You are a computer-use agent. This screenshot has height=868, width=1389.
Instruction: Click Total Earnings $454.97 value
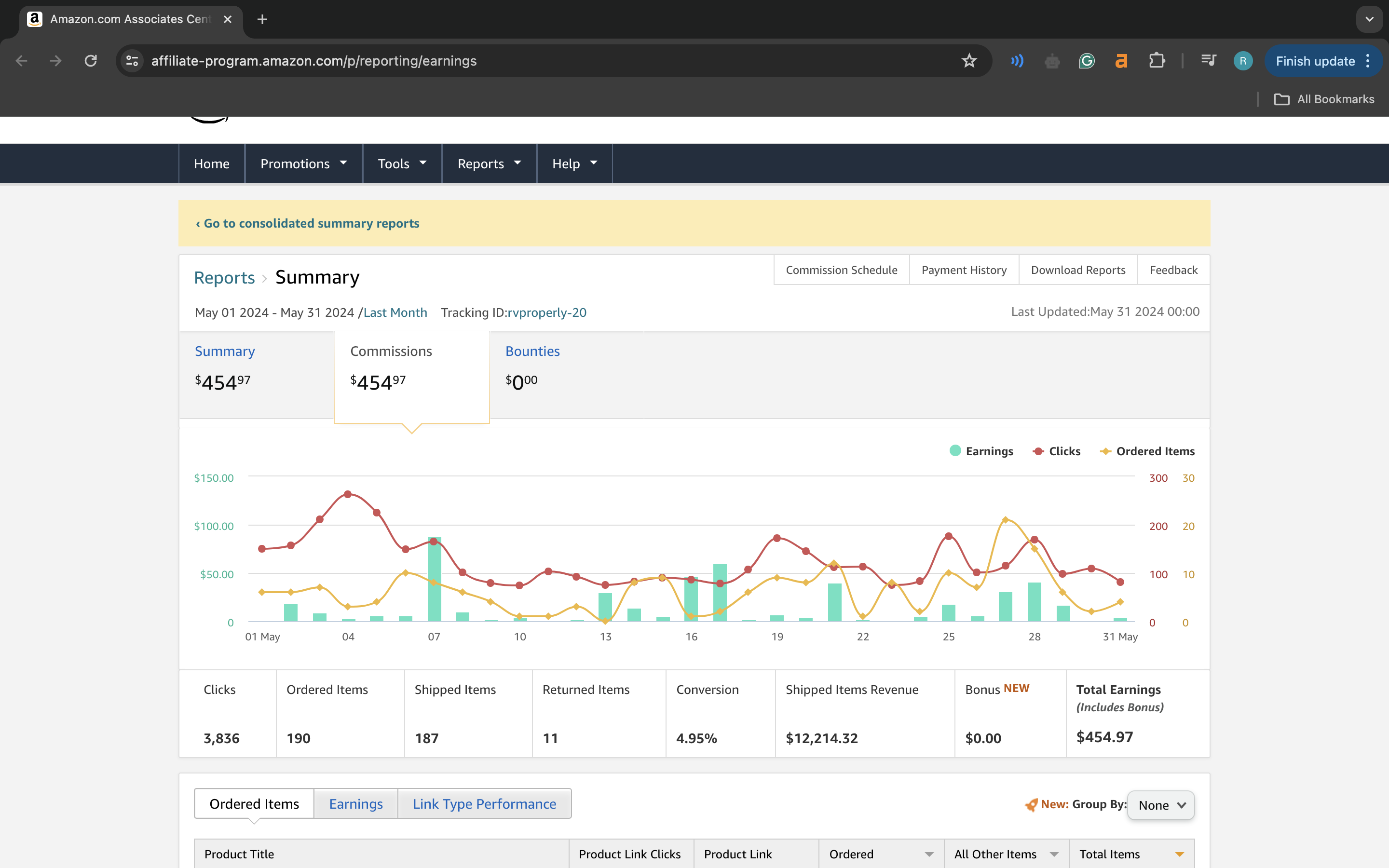point(1104,737)
